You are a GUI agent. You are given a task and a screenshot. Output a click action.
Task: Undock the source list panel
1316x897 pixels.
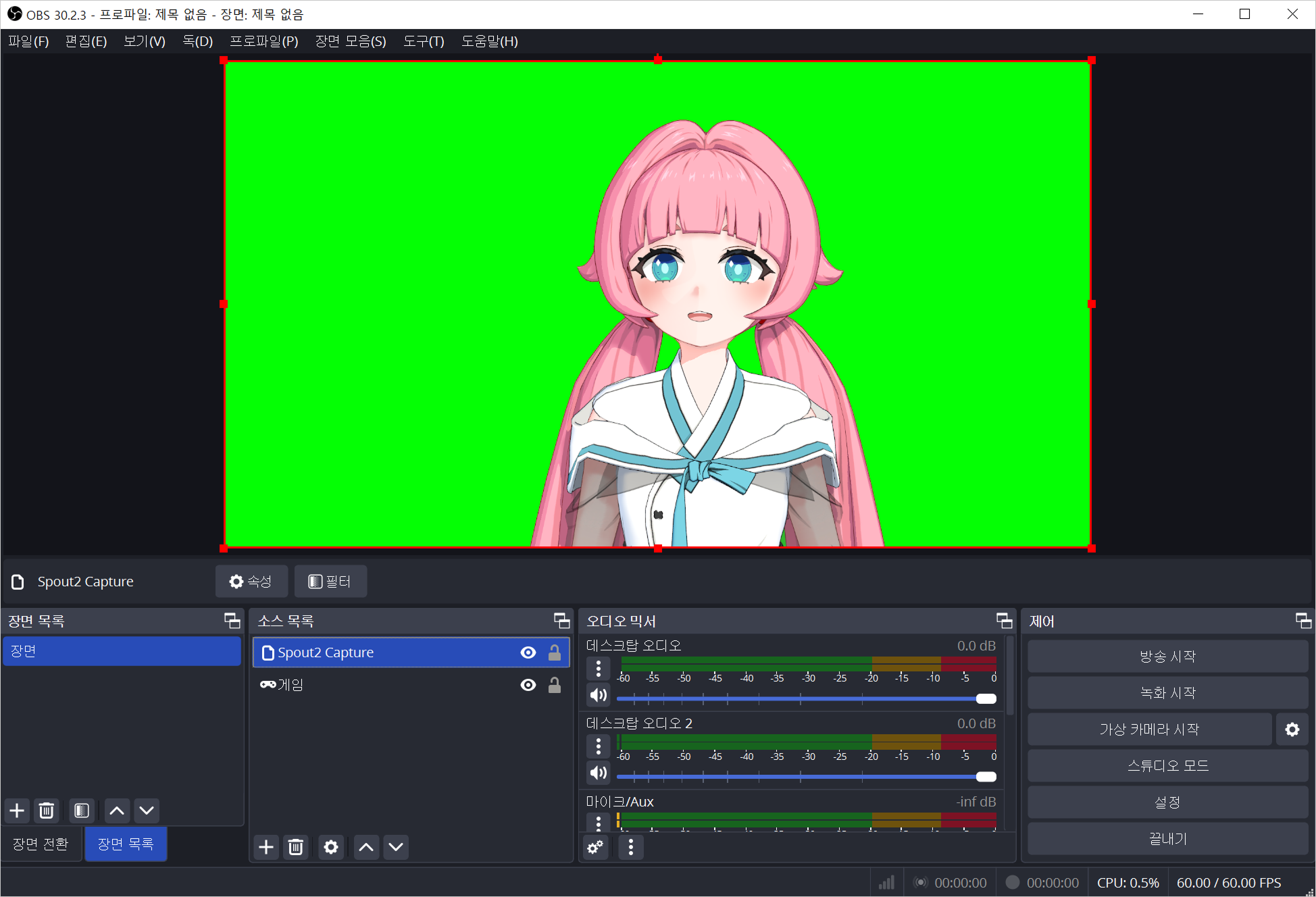[x=561, y=621]
